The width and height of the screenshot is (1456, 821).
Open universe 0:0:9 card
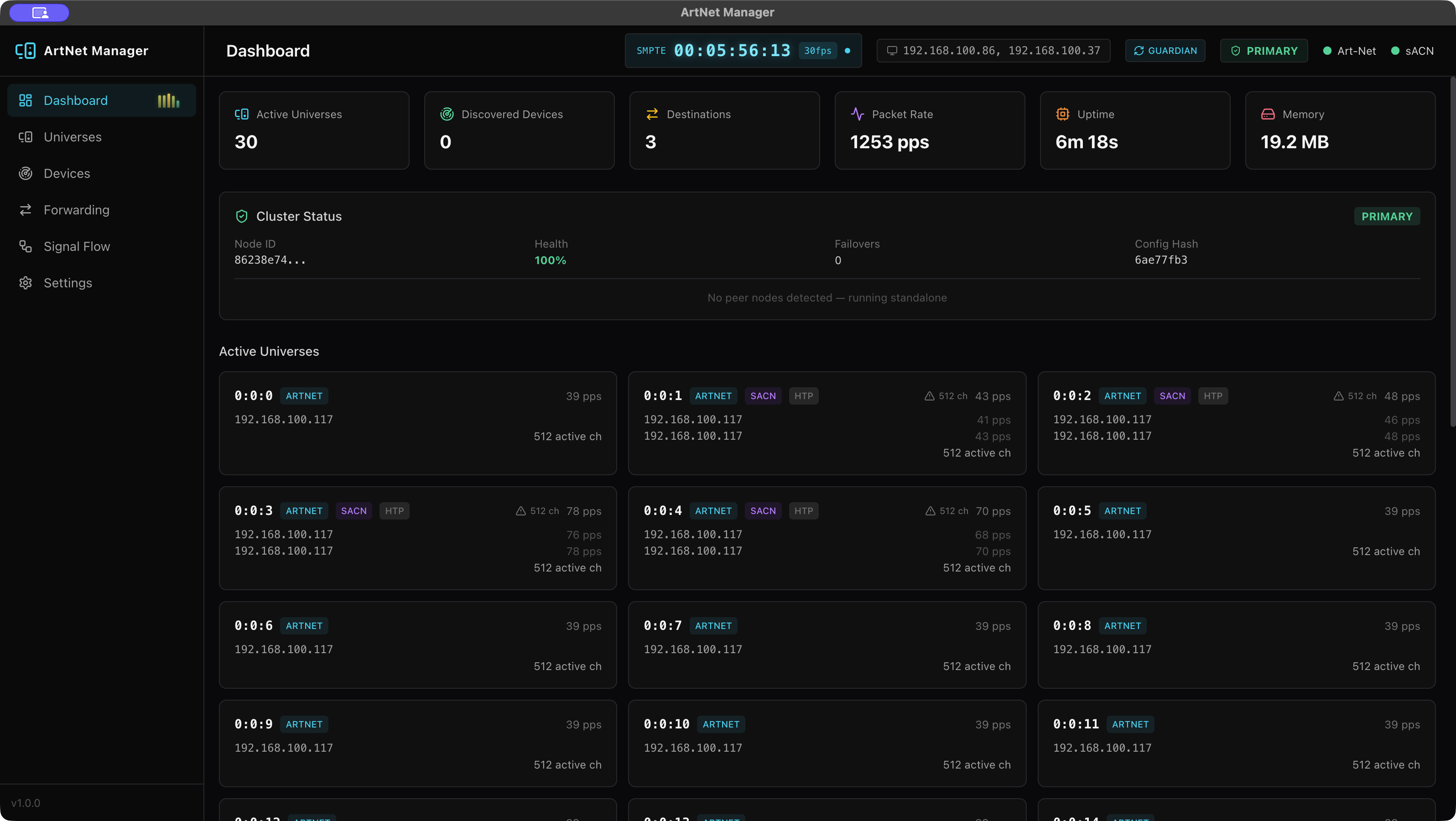[x=418, y=743]
